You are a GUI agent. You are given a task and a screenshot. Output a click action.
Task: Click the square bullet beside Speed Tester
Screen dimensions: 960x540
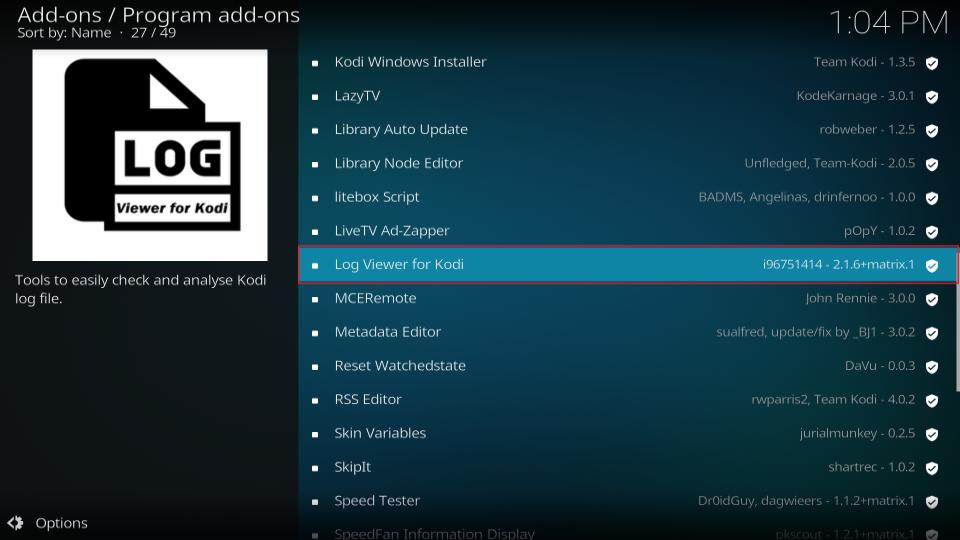pyautogui.click(x=315, y=502)
